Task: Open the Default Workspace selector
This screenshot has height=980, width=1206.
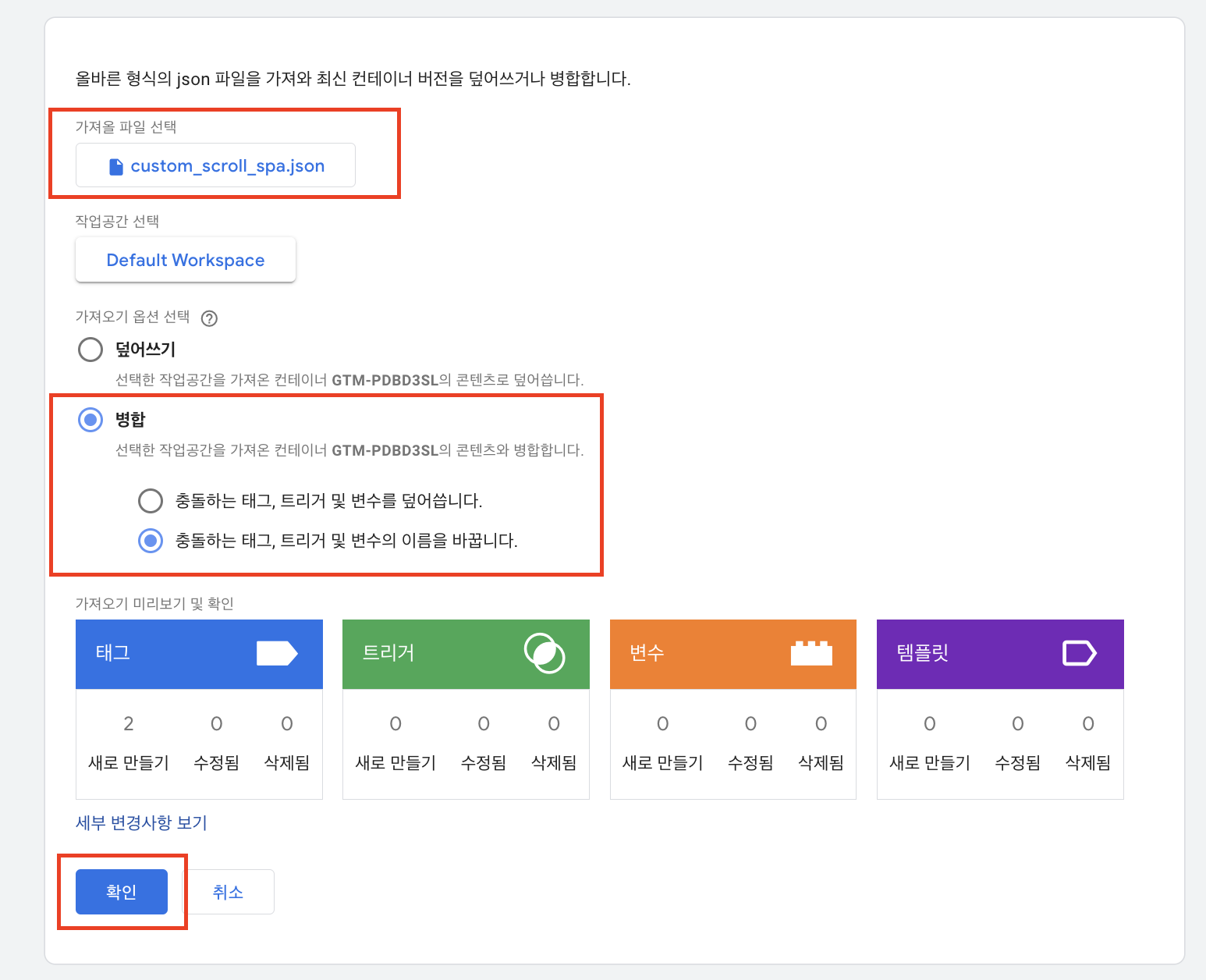Action: pyautogui.click(x=186, y=260)
